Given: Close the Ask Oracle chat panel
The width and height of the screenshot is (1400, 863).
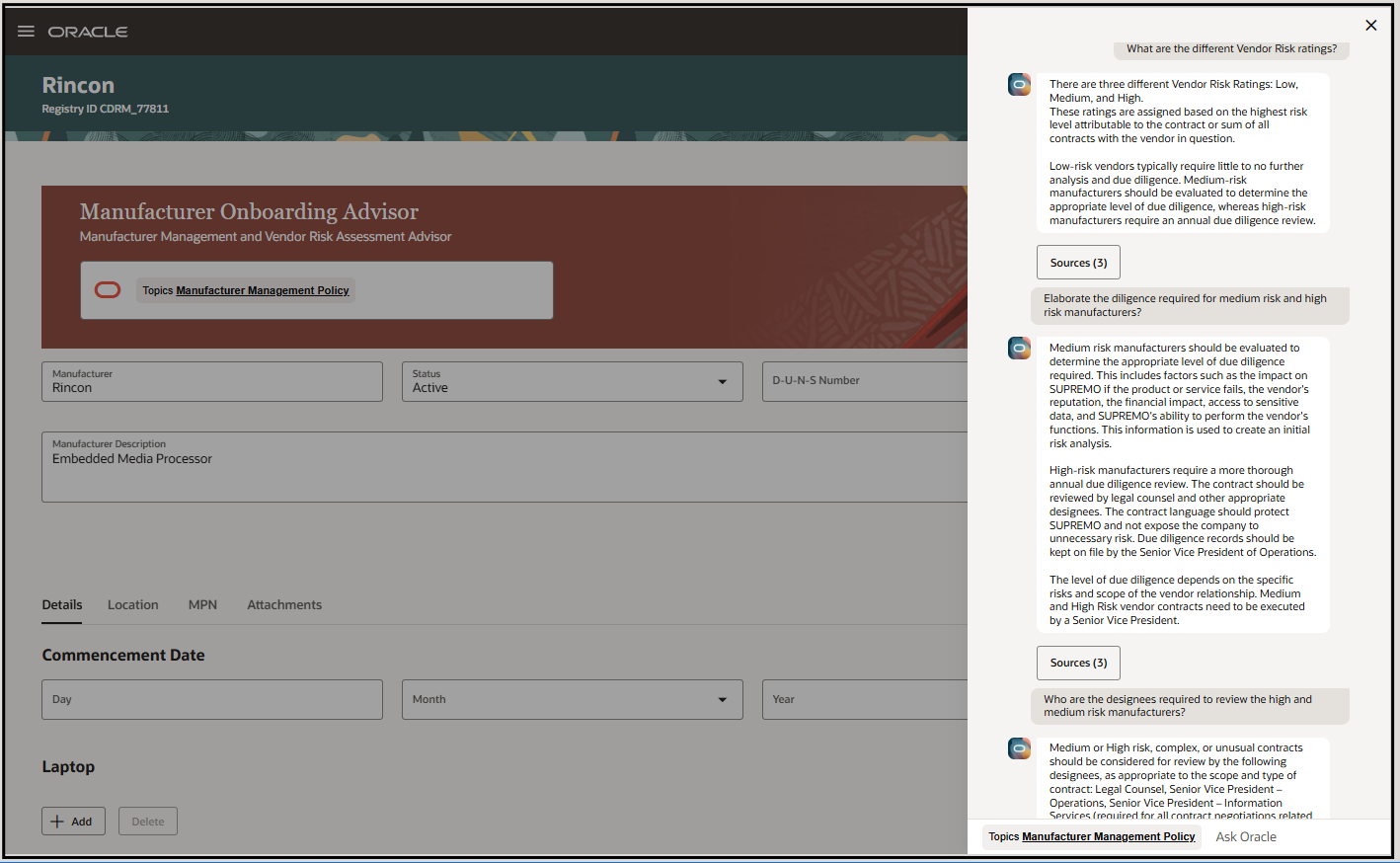Looking at the screenshot, I should [x=1370, y=25].
